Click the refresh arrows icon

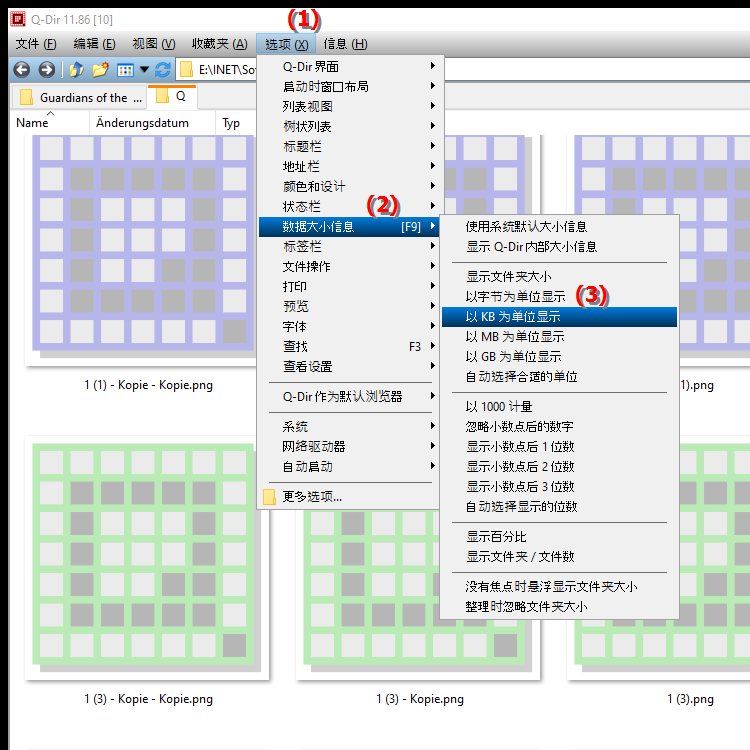163,70
